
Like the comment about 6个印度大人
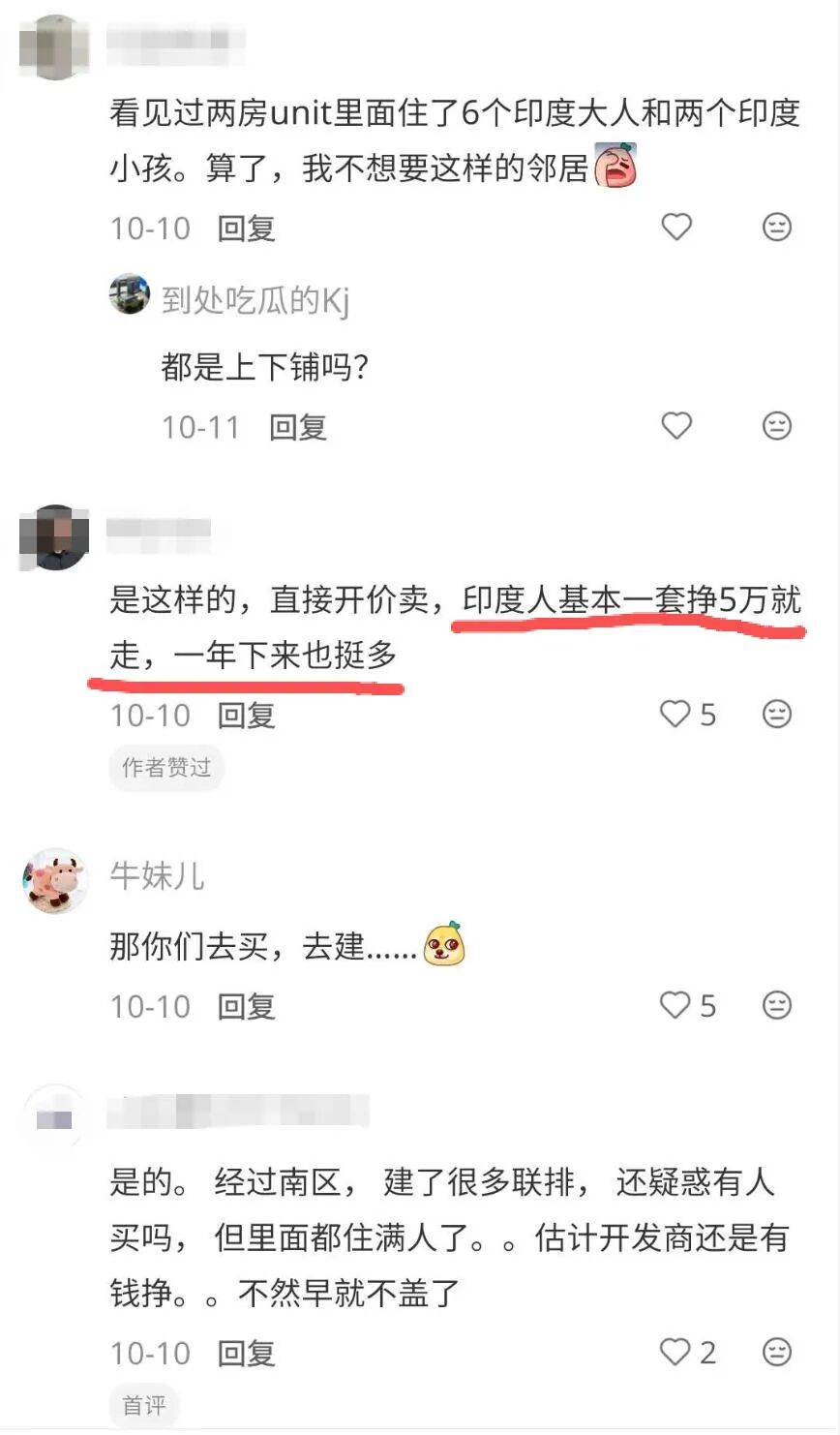coord(676,227)
